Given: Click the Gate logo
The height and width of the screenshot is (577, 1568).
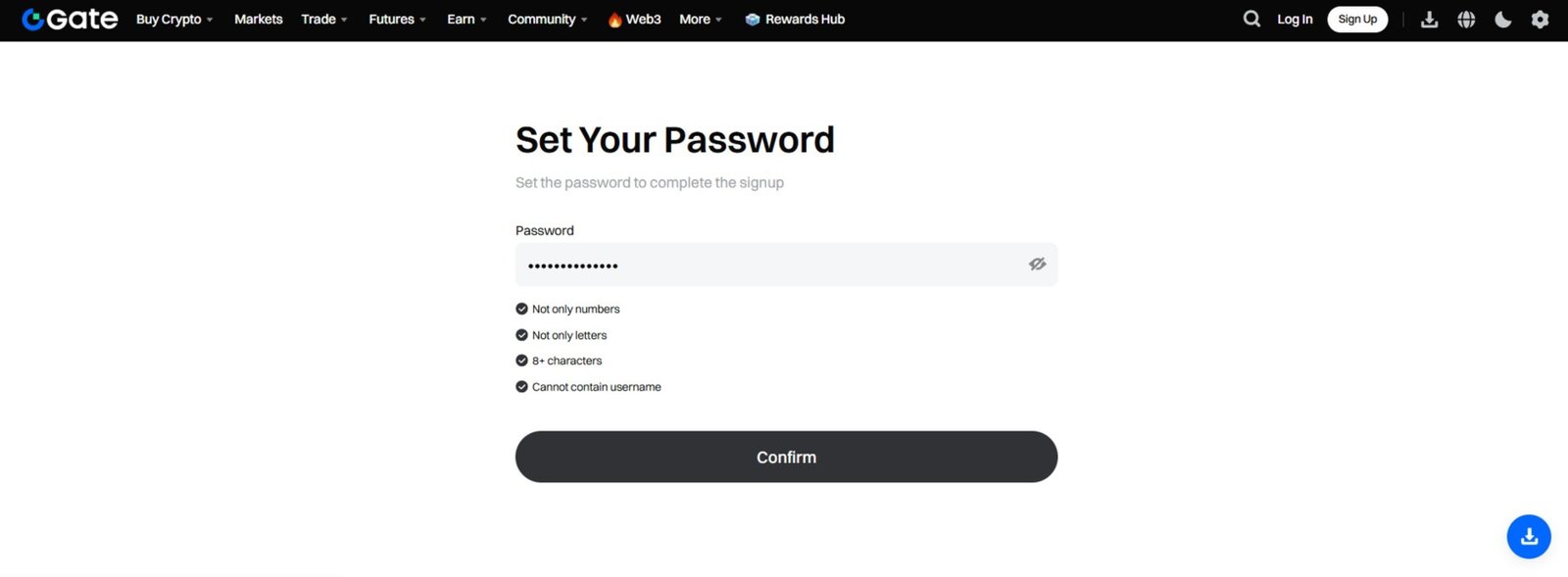Looking at the screenshot, I should click(69, 19).
